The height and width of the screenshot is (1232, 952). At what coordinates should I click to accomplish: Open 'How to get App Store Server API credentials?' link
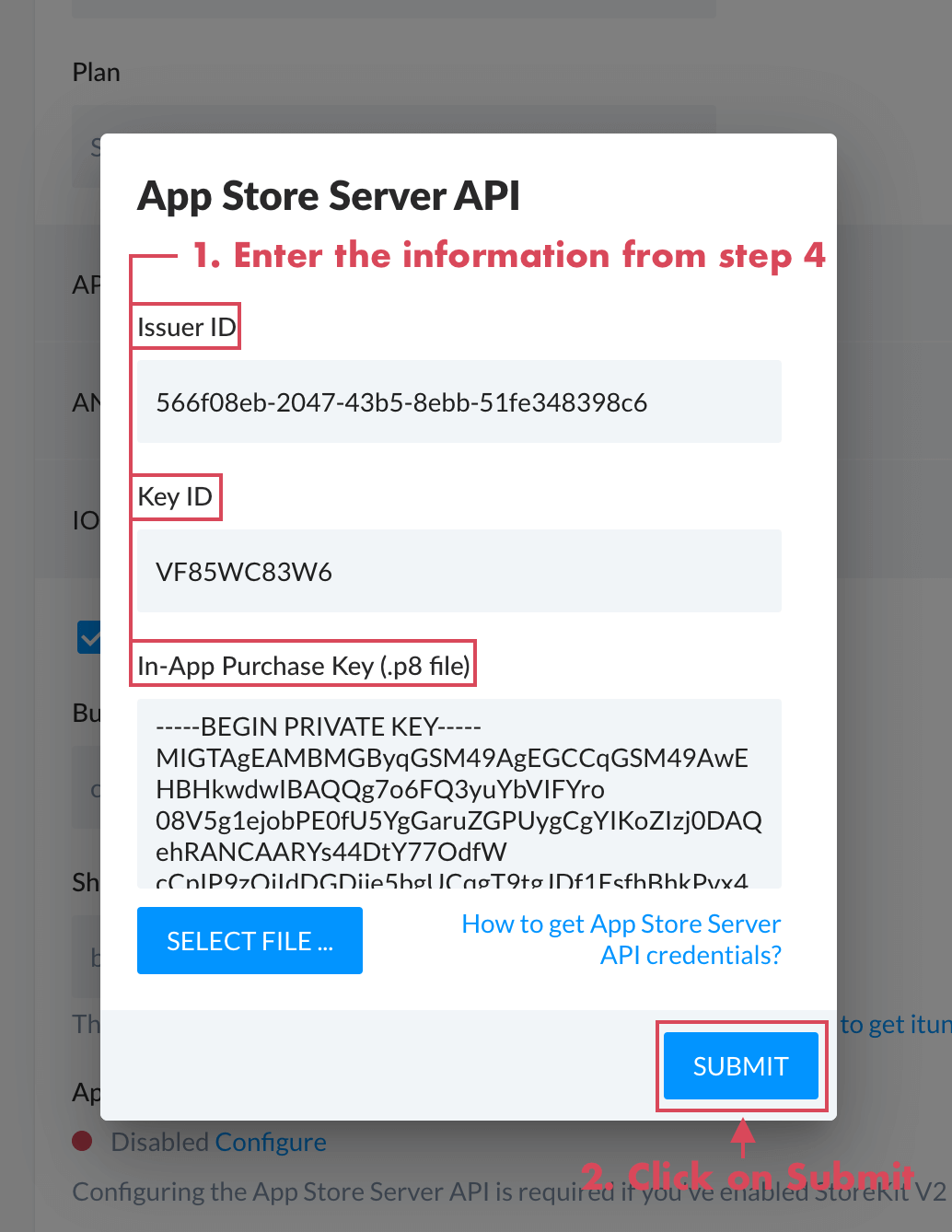coord(621,939)
